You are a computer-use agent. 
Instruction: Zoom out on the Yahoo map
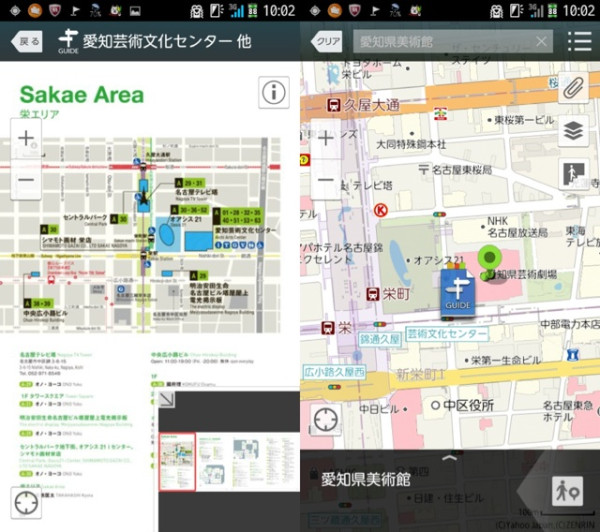click(326, 180)
